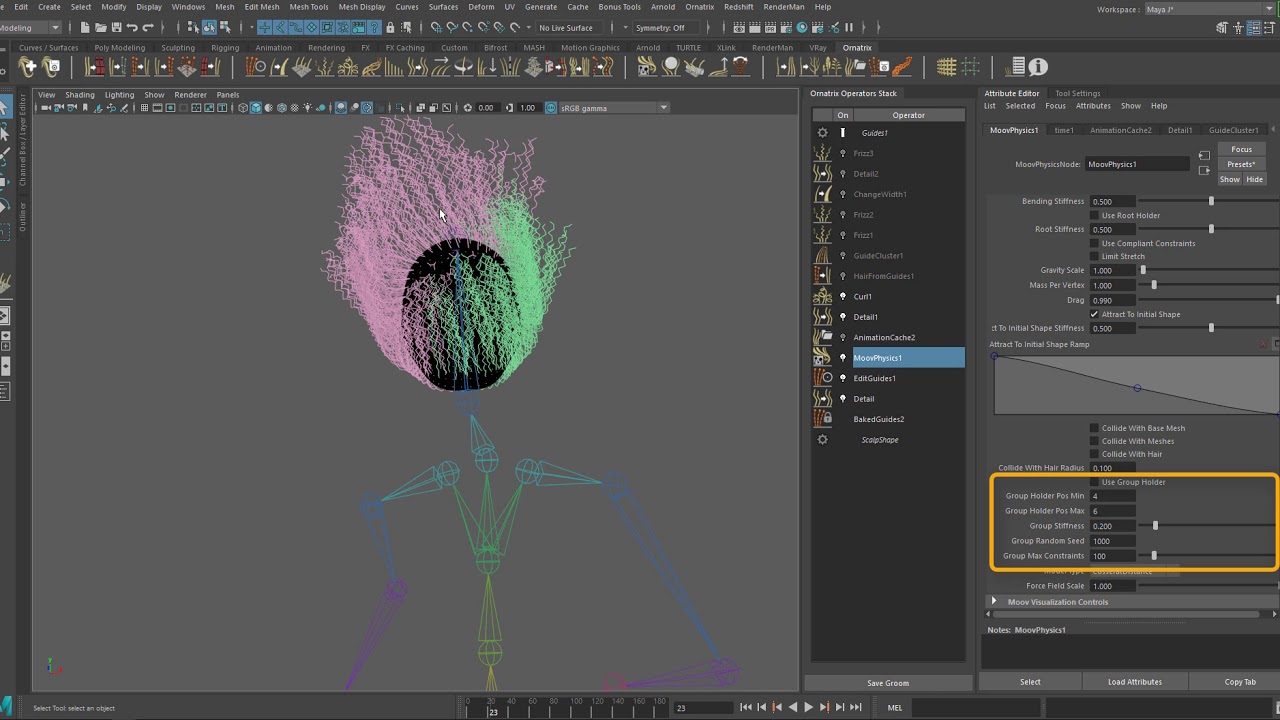Expand Moov Visualization Controls section
Screen dimensions: 1280x720
click(994, 602)
